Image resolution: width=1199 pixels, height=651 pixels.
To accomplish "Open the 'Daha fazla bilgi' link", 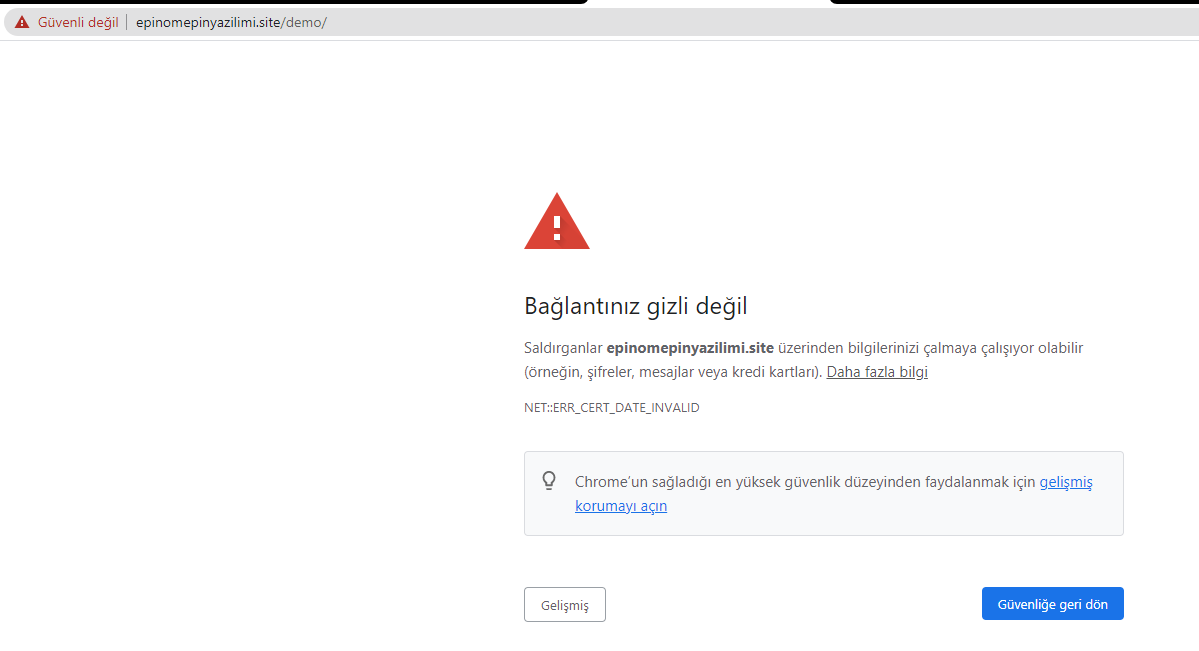I will click(877, 372).
